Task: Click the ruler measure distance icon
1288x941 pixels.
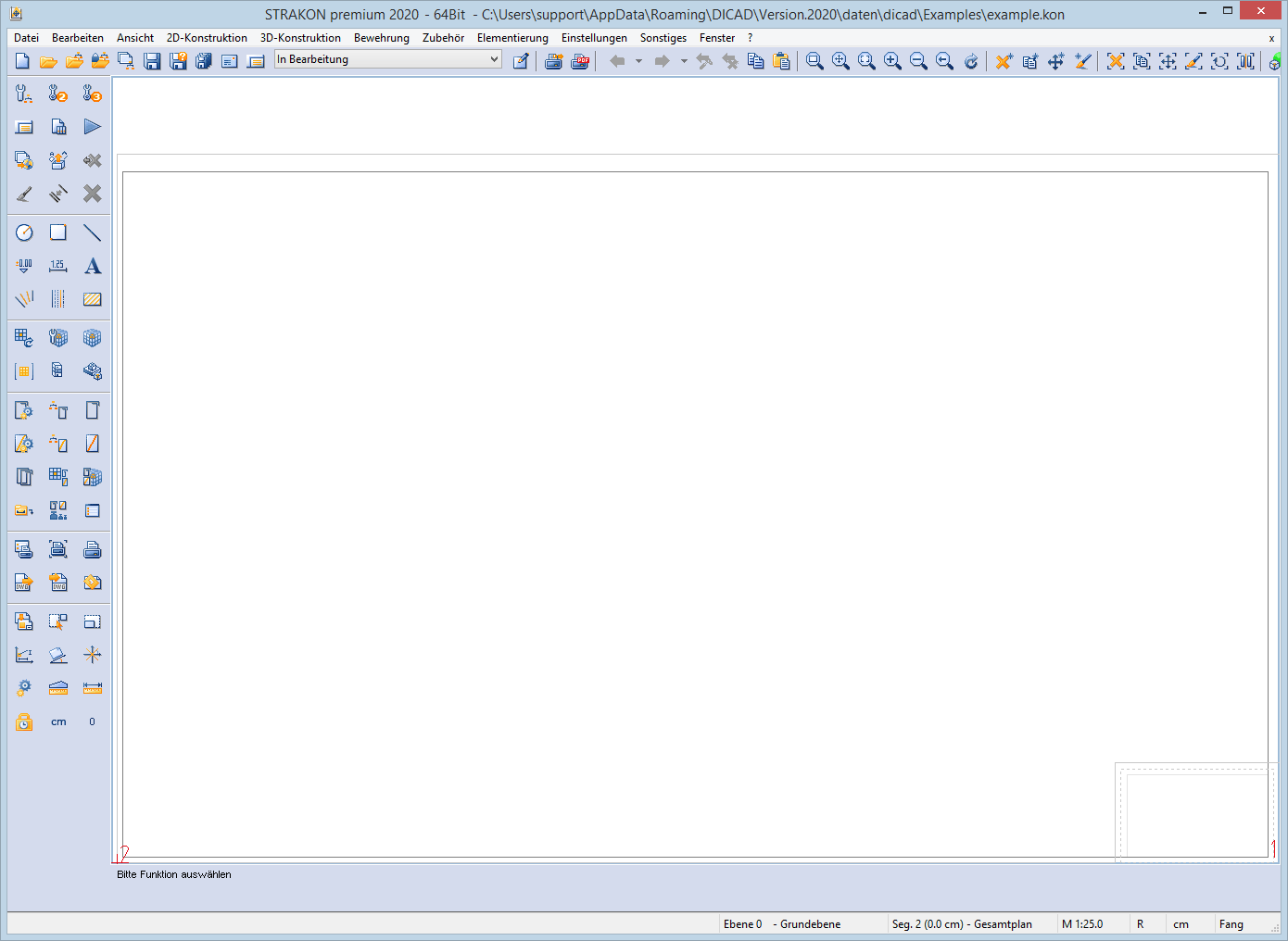Action: 92,688
